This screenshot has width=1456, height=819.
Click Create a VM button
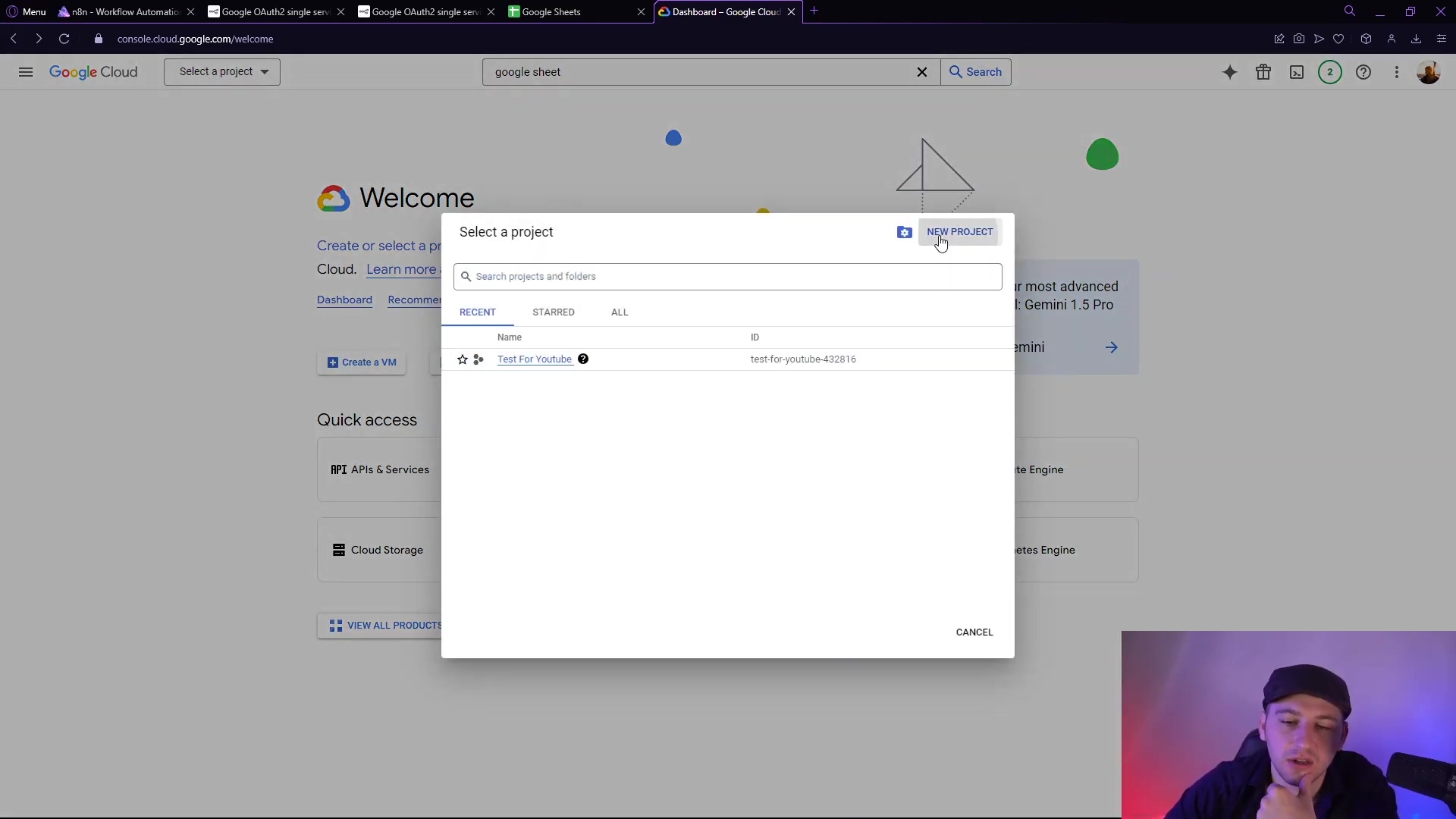click(362, 362)
